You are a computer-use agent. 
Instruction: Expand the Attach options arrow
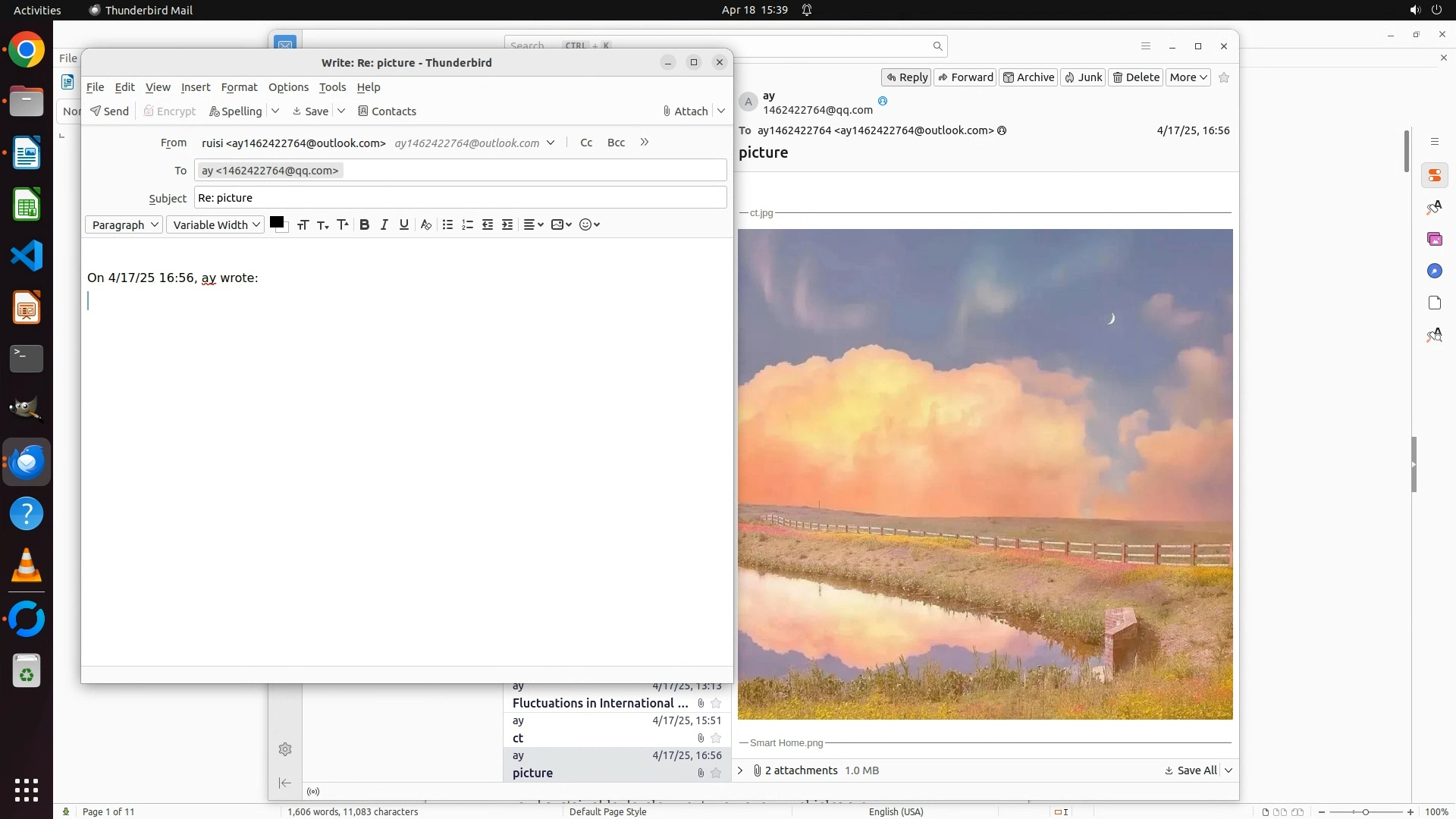tap(721, 111)
